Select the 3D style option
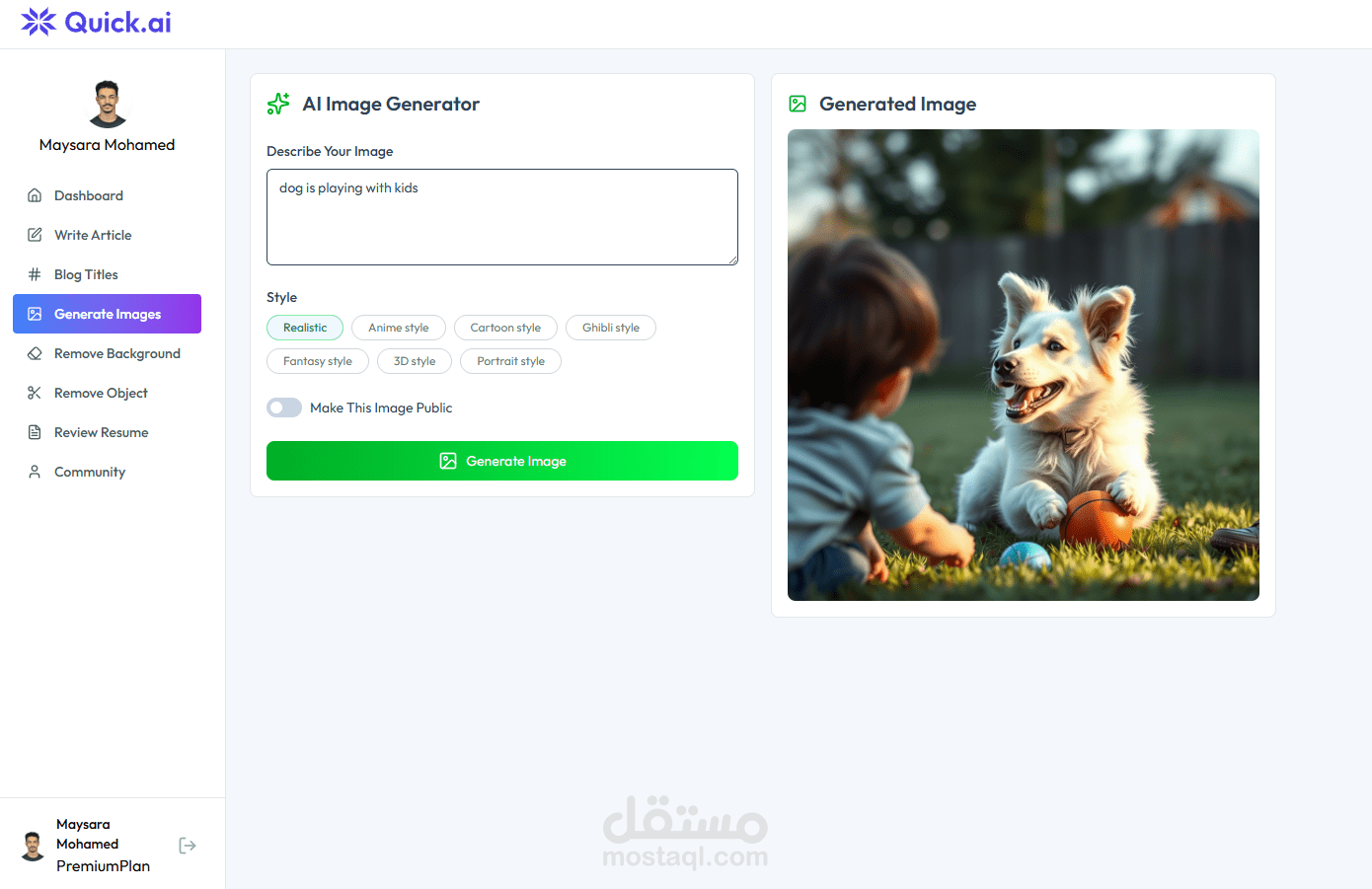Screen dimensions: 1372x889 coord(415,361)
